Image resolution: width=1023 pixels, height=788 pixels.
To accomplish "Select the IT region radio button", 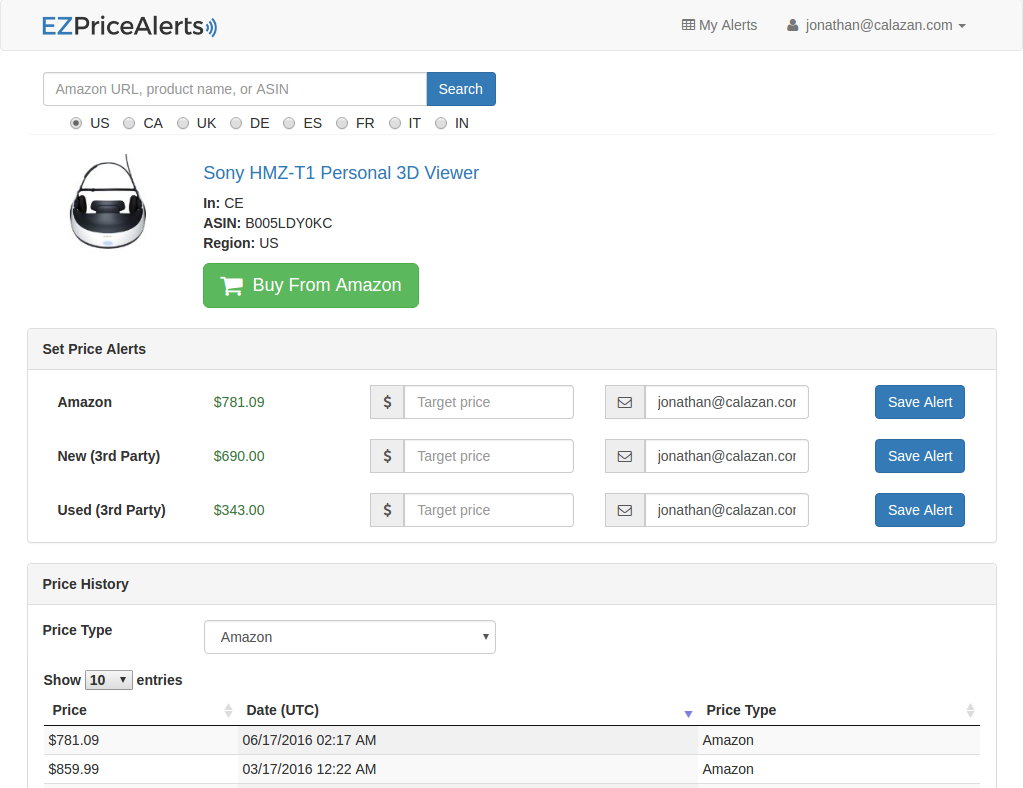I will pos(395,123).
